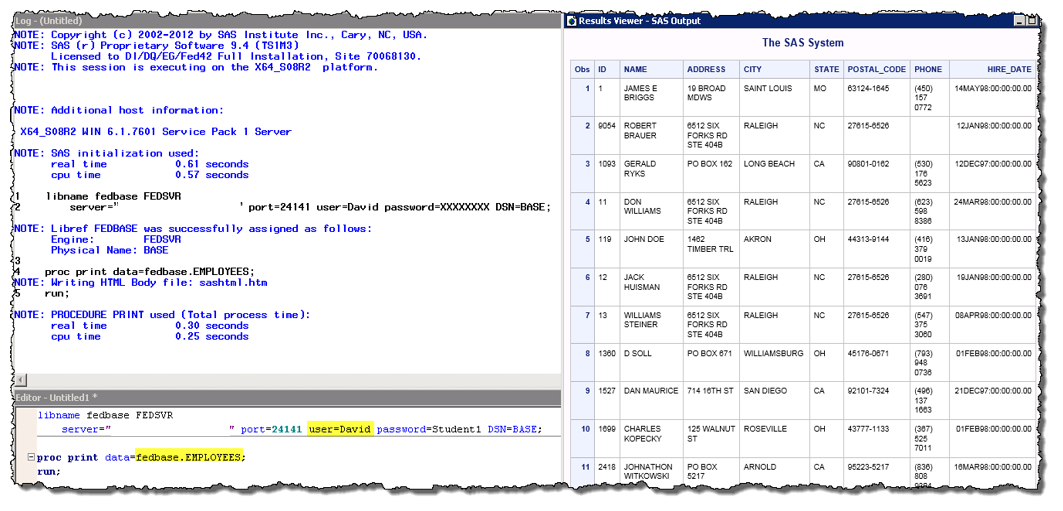Click the Results Viewer window icon
This screenshot has width=1063, height=511.
[x=571, y=21]
